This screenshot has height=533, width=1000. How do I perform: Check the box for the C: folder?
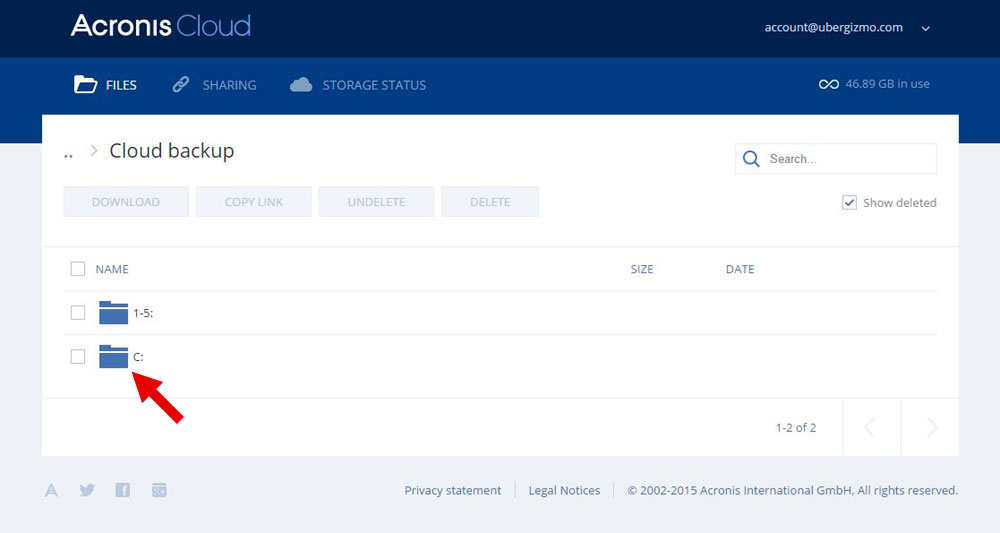(x=78, y=356)
